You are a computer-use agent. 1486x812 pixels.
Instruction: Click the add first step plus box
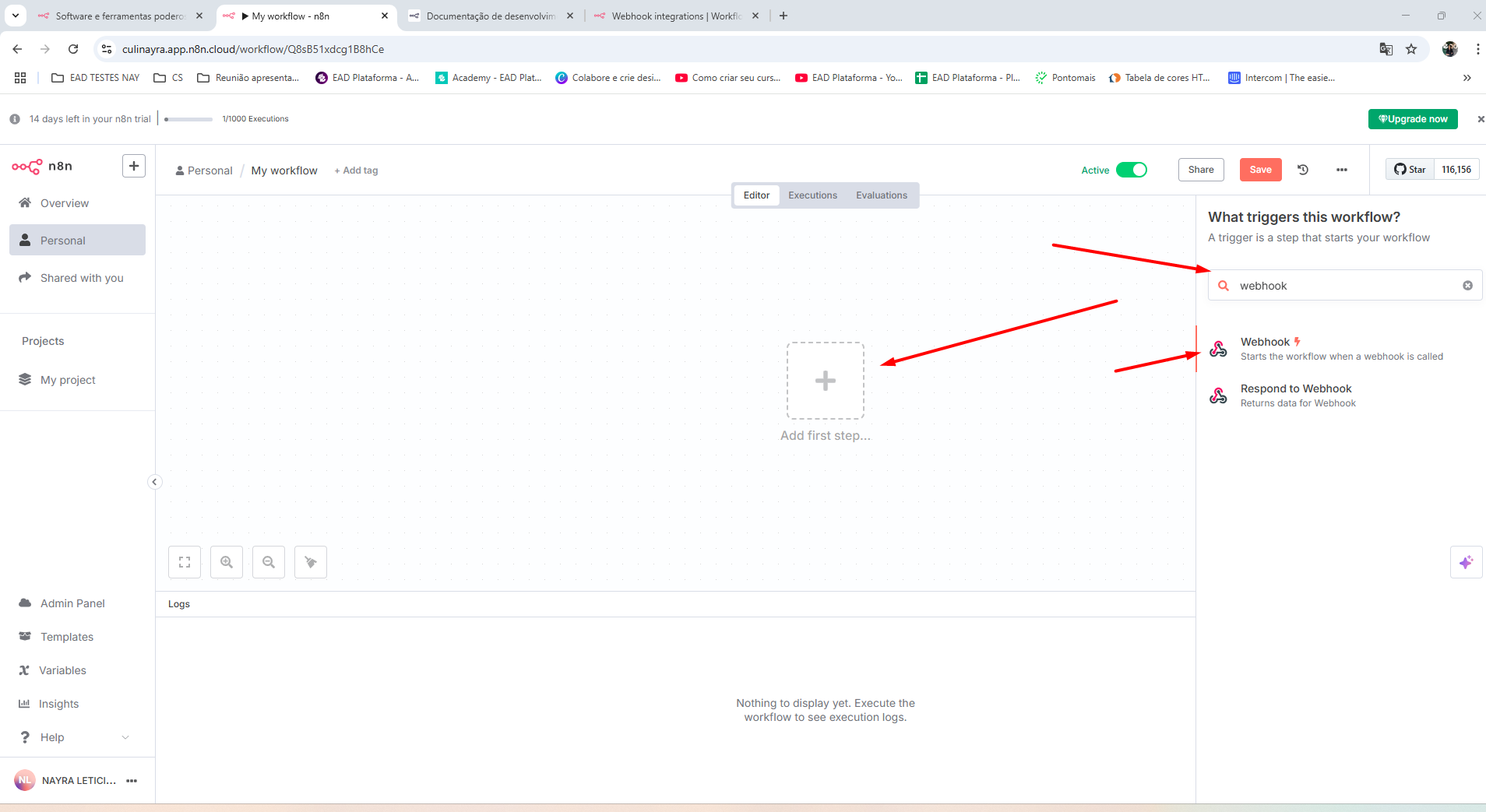[x=826, y=381]
